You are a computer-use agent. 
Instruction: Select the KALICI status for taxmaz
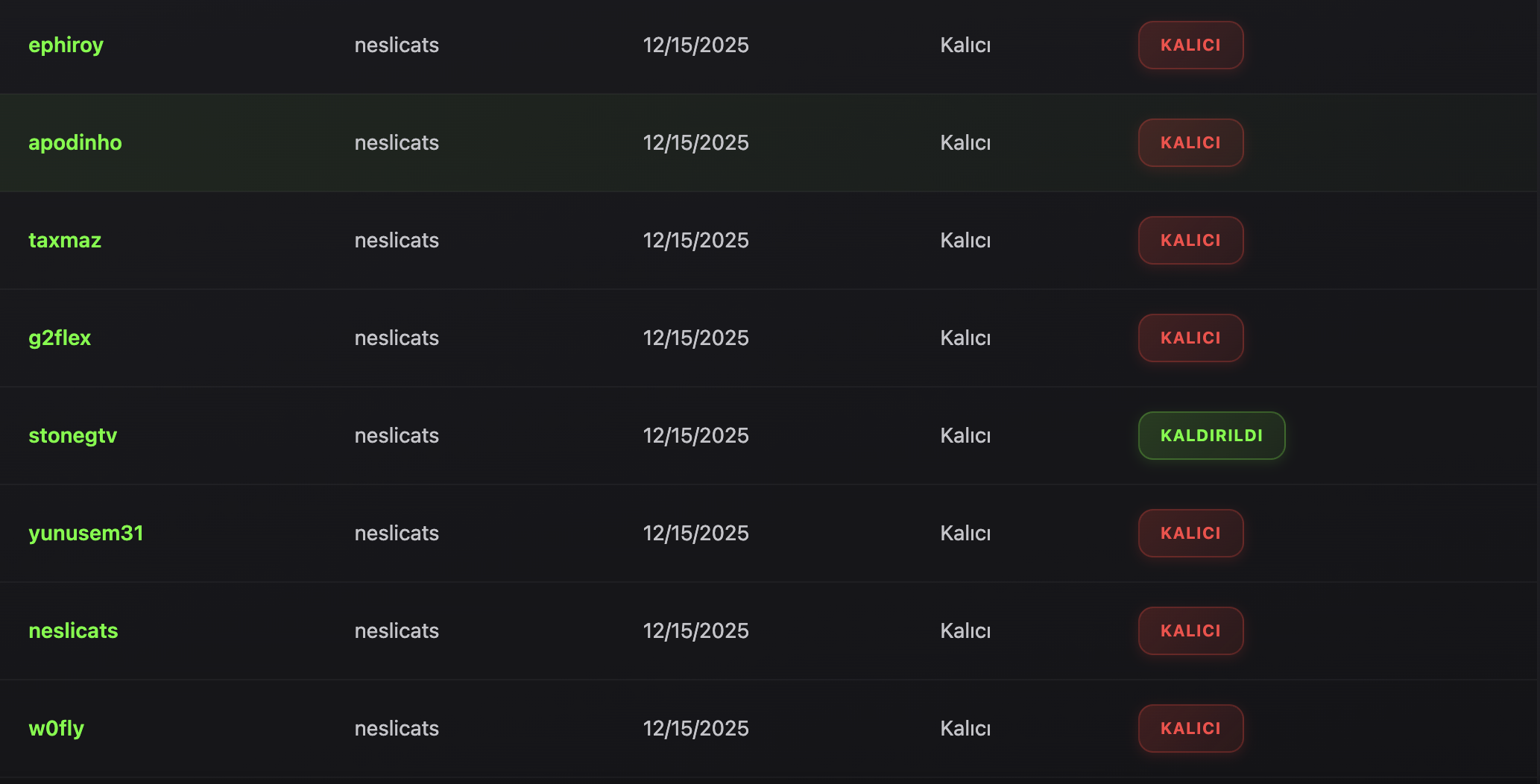tap(1190, 240)
